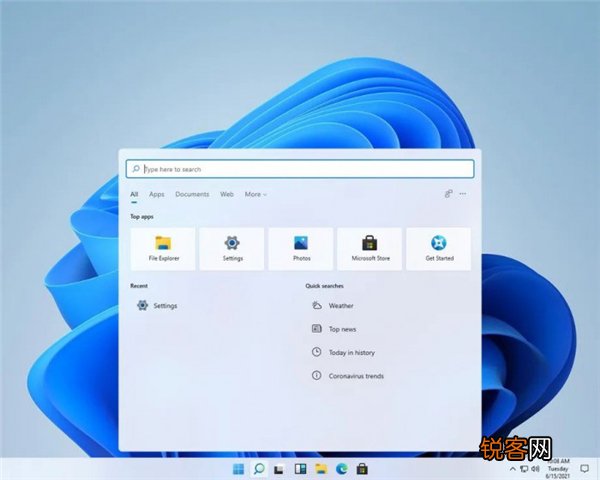
Task: Open the network status tray icon
Action: [x=524, y=469]
